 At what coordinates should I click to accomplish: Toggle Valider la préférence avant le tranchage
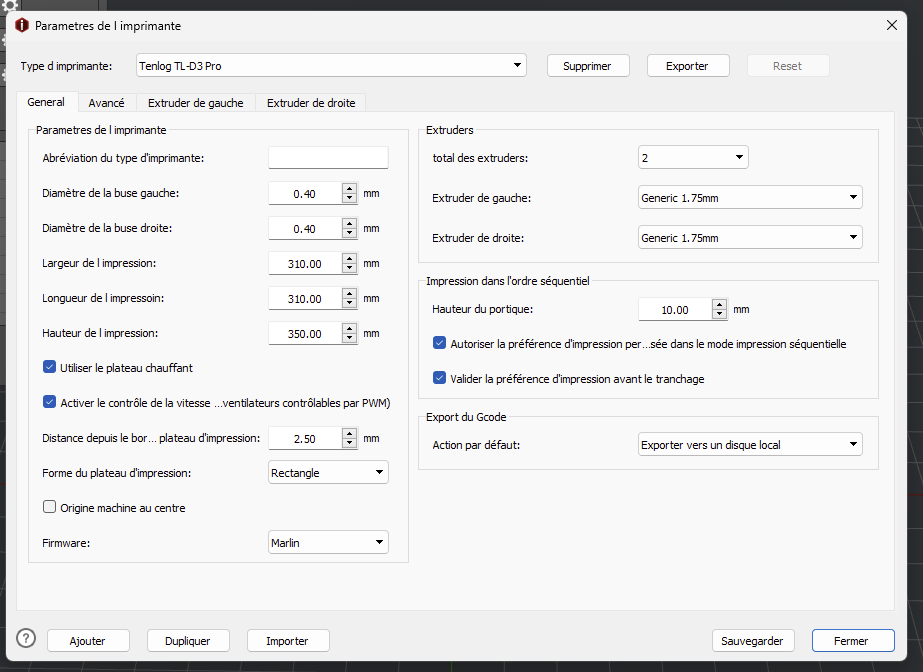439,378
